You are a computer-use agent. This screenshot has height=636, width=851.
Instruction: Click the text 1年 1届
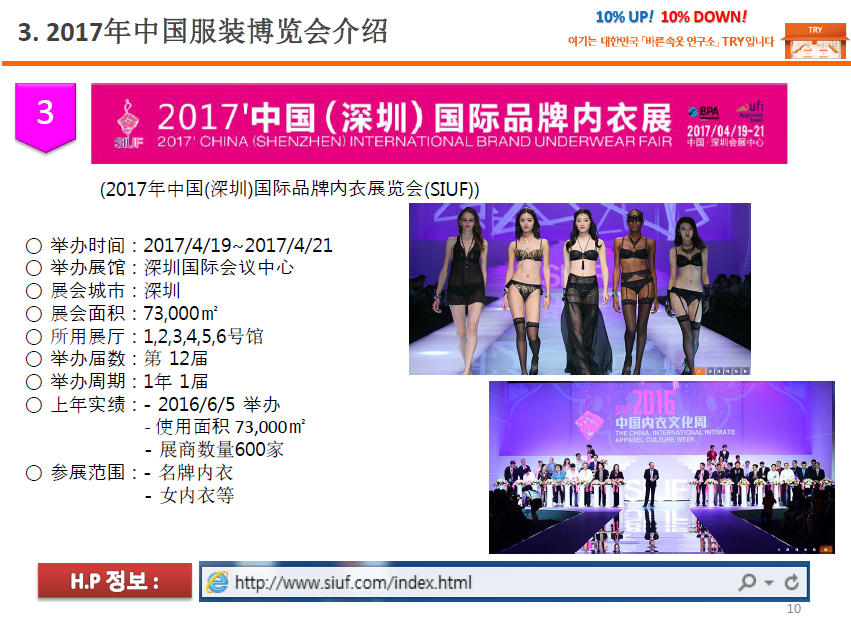click(175, 381)
